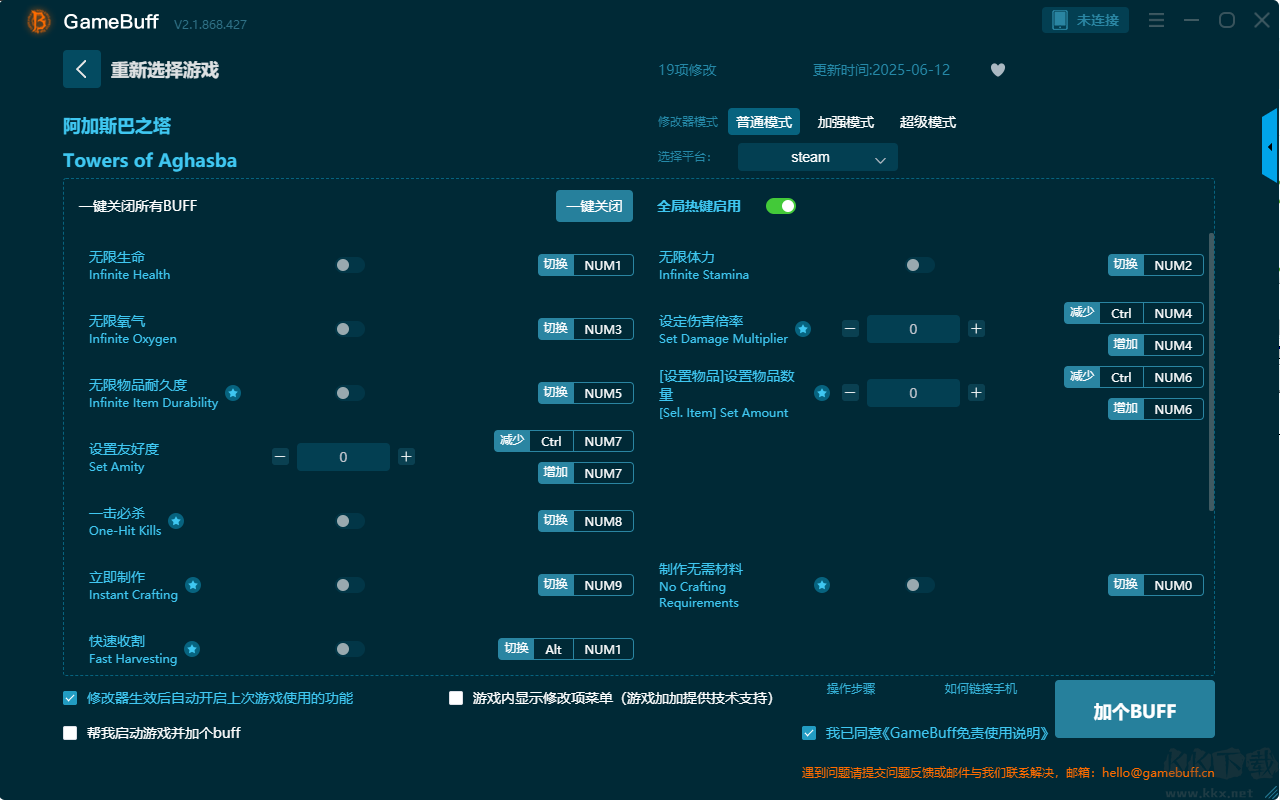Image resolution: width=1280 pixels, height=800 pixels.
Task: Click star icon beside Sel. Item Set Amount
Action: tap(822, 393)
